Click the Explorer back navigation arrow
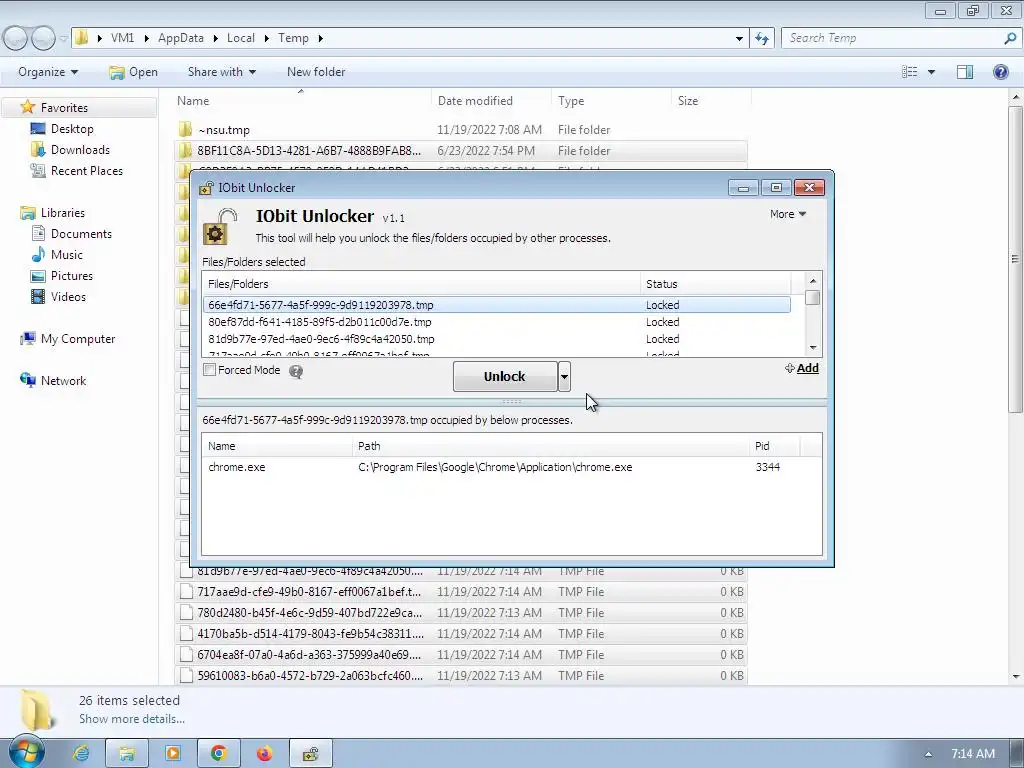1024x768 pixels. point(16,39)
